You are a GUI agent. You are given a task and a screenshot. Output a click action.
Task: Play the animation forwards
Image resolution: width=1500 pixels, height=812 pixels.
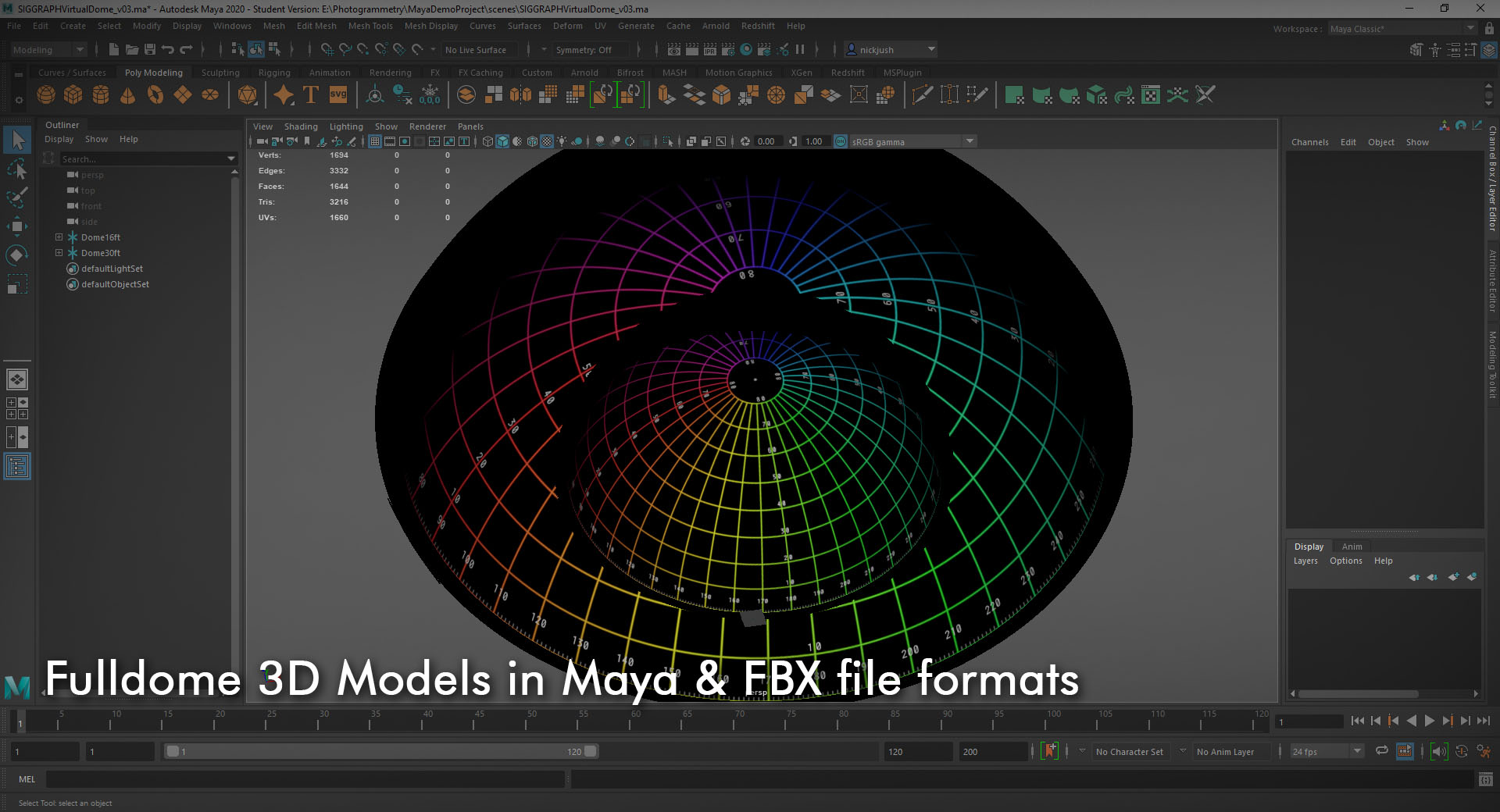point(1429,721)
